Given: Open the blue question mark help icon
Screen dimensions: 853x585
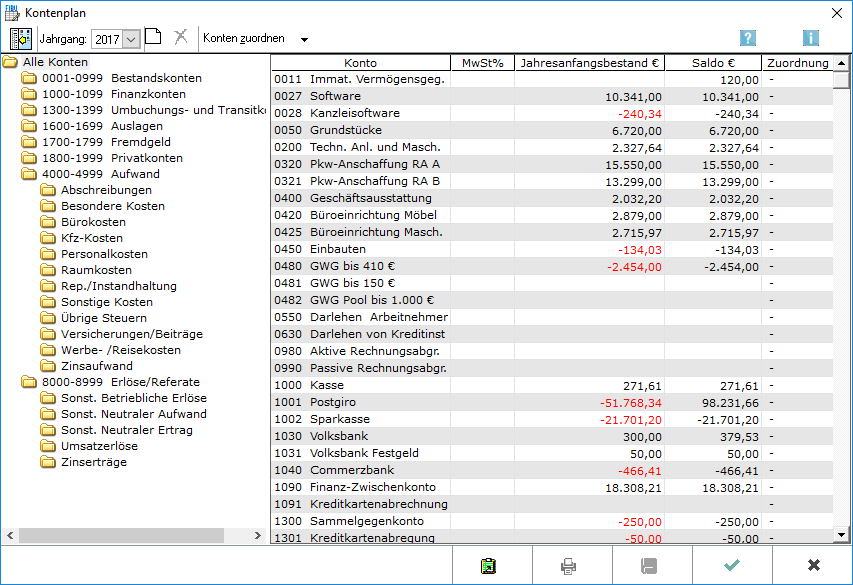Looking at the screenshot, I should (x=748, y=38).
